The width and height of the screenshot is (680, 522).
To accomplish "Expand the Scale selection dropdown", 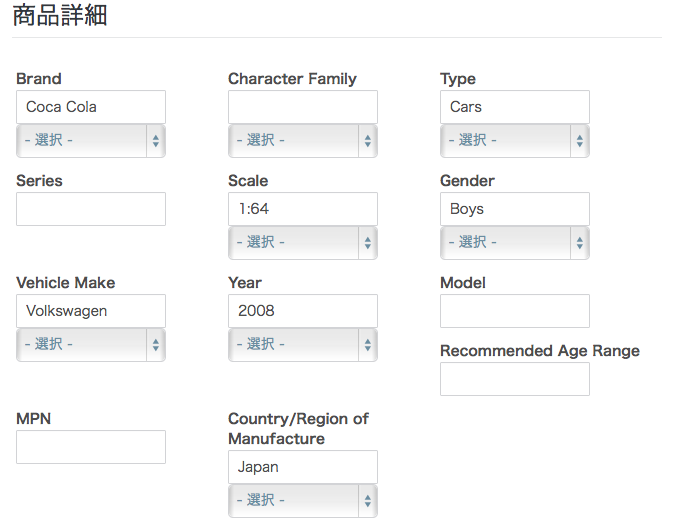I will click(x=303, y=243).
